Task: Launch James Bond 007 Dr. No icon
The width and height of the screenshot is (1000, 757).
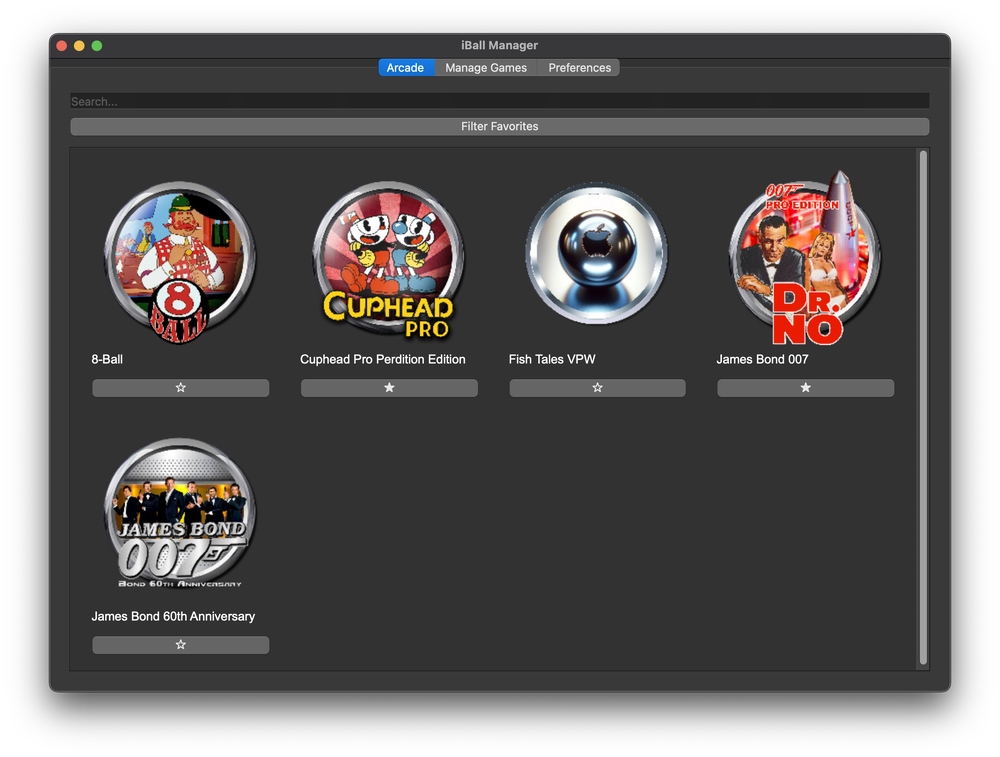Action: (805, 258)
